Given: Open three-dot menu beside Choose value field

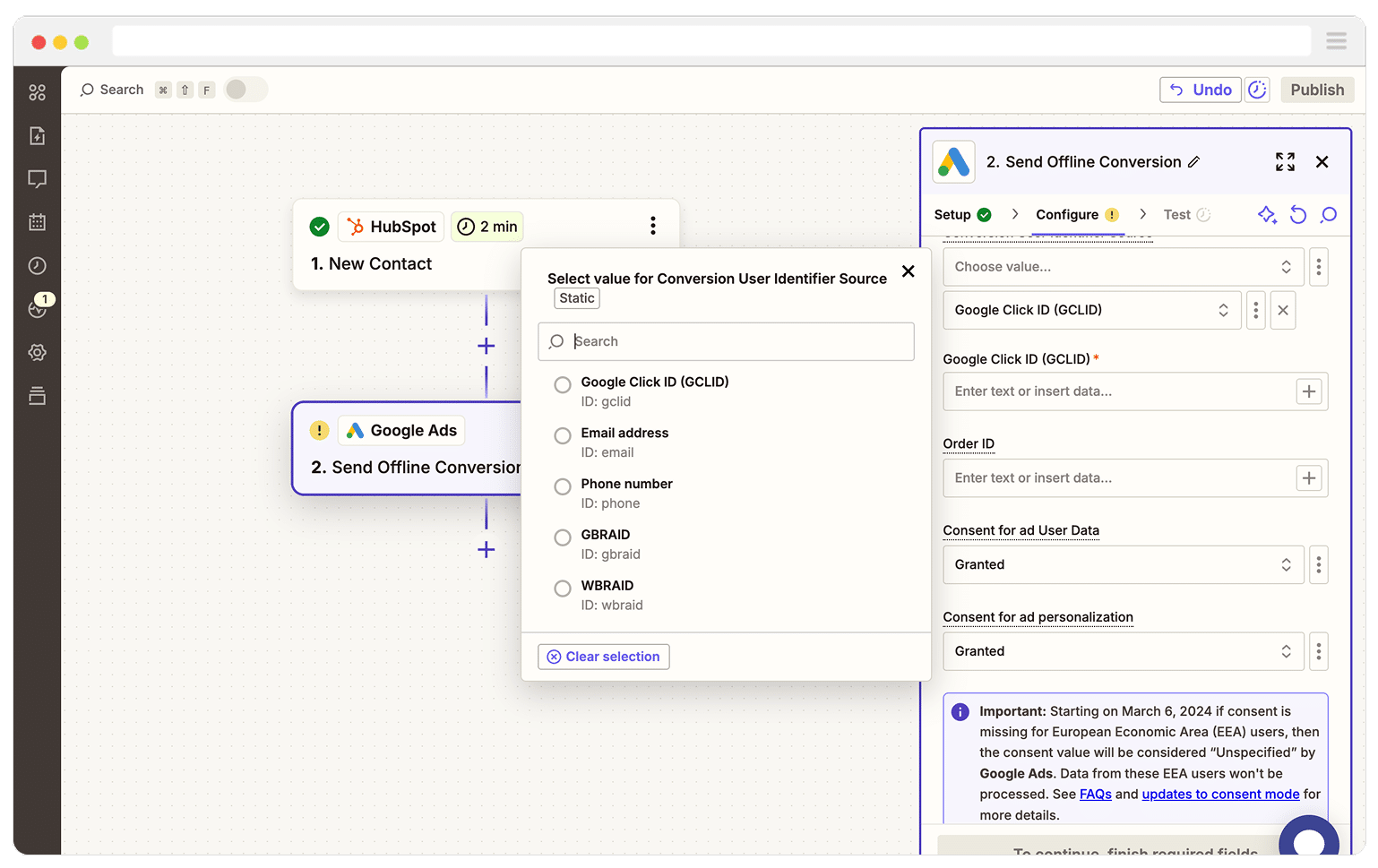Looking at the screenshot, I should [x=1318, y=267].
